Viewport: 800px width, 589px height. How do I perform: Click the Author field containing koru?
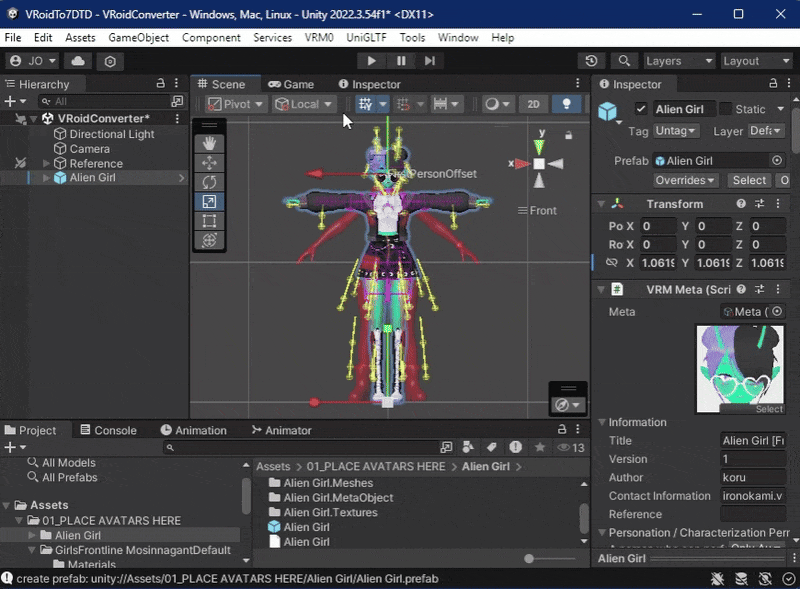(753, 477)
